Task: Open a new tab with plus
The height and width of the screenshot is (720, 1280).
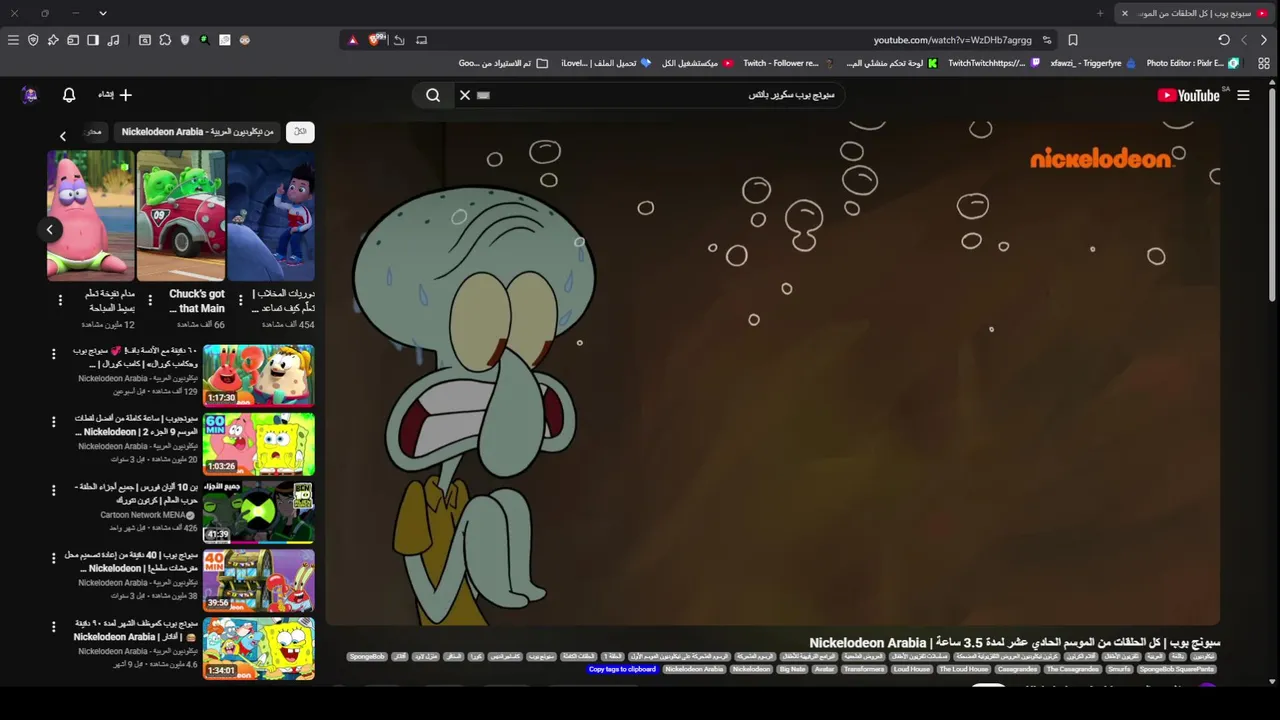Action: (x=1100, y=13)
